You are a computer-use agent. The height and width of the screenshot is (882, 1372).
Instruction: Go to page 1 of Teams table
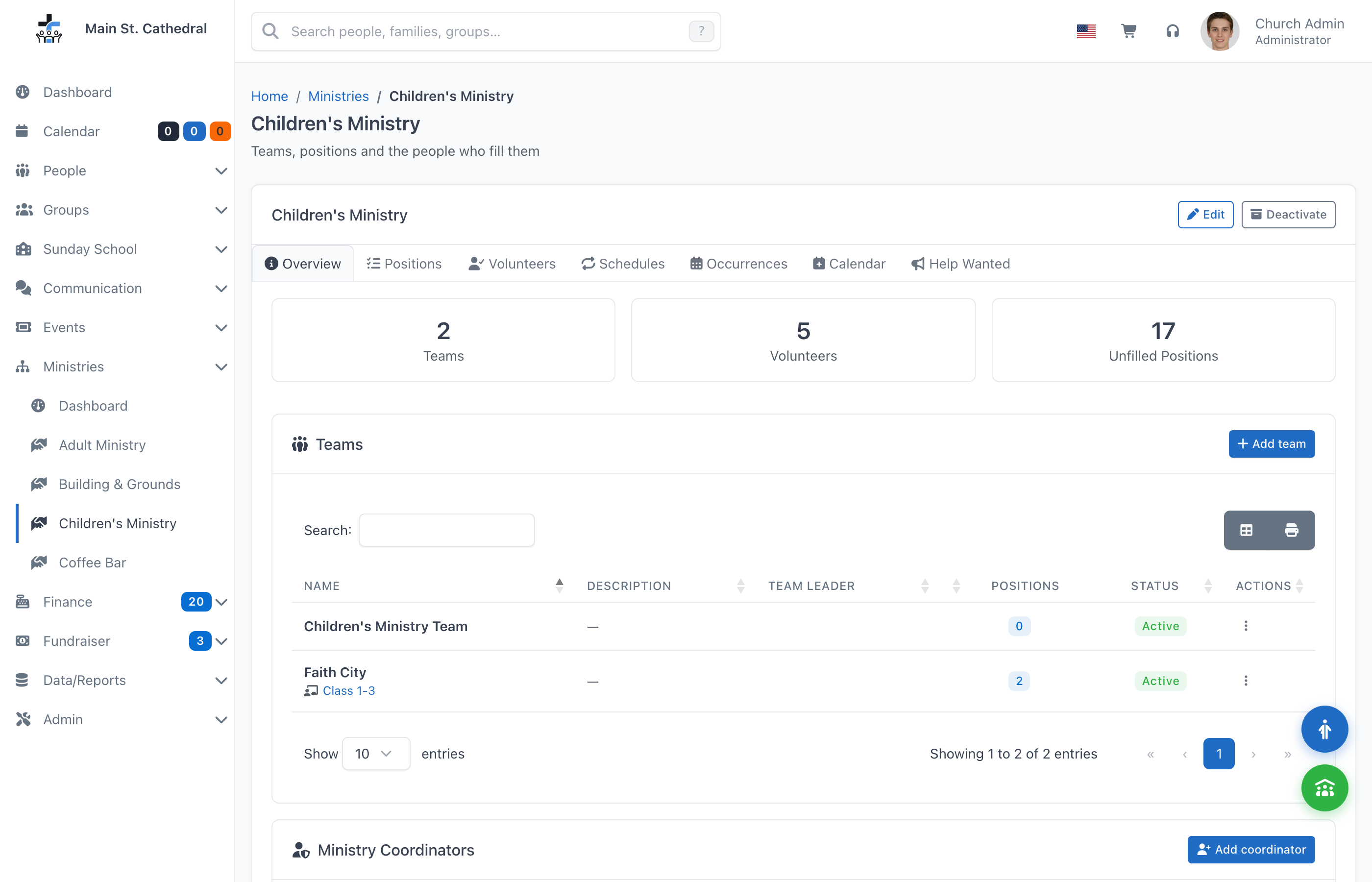[1219, 753]
